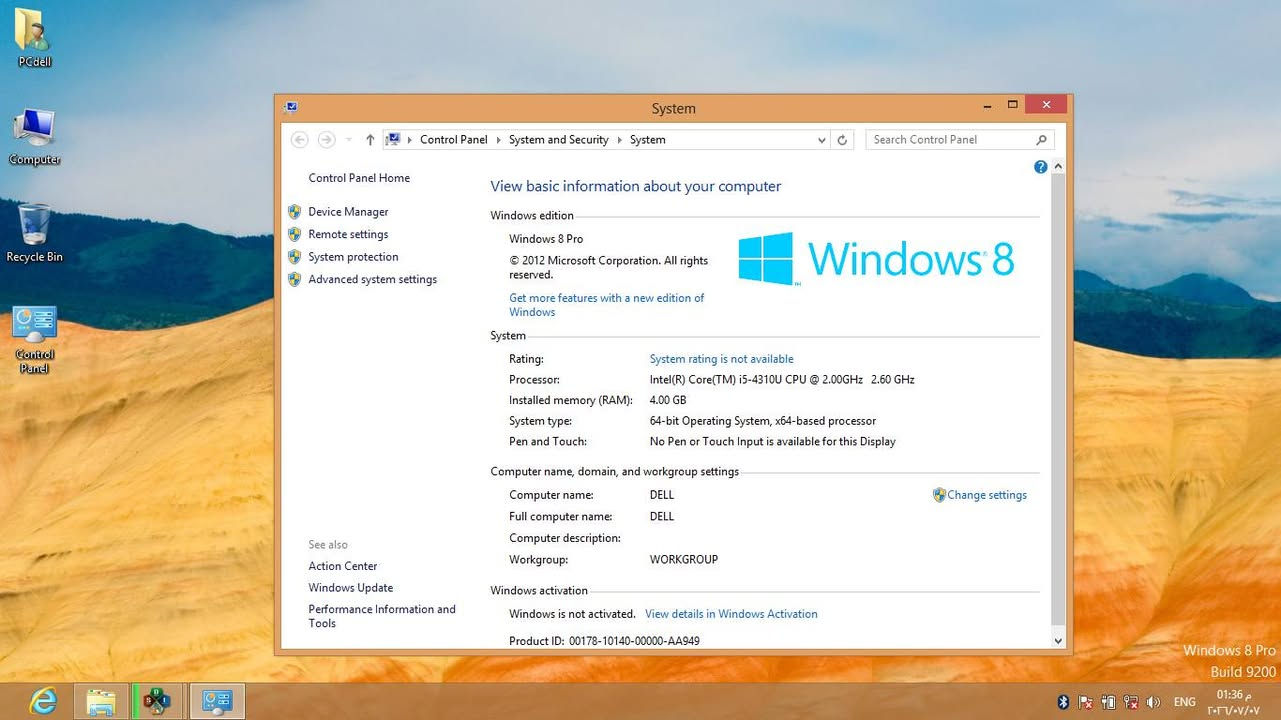Click scrollbar up arrow in System window
Image resolution: width=1281 pixels, height=720 pixels.
point(1058,167)
